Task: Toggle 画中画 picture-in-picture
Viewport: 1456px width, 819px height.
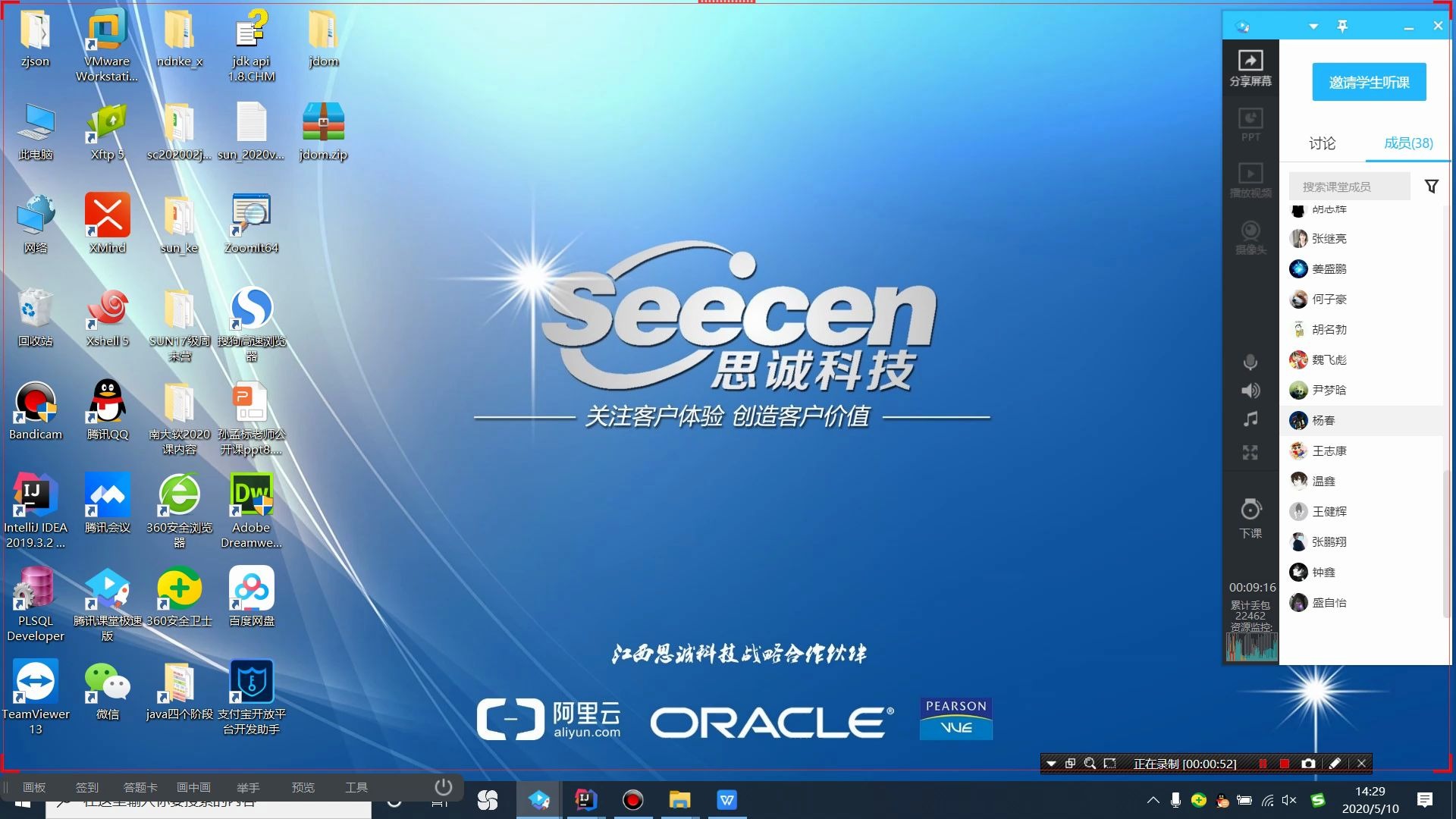Action: click(x=193, y=787)
